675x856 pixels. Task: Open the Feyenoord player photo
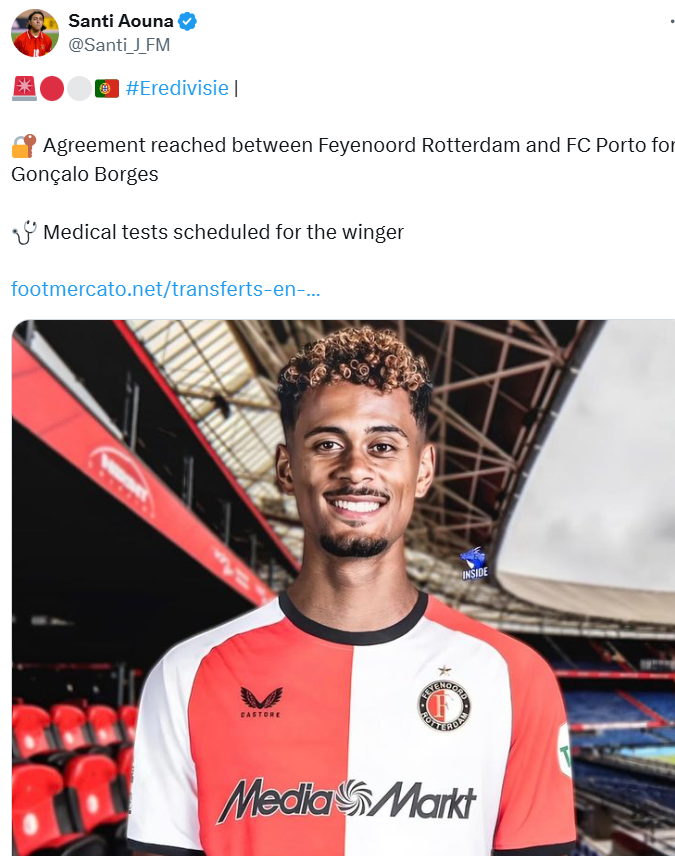[x=344, y=587]
